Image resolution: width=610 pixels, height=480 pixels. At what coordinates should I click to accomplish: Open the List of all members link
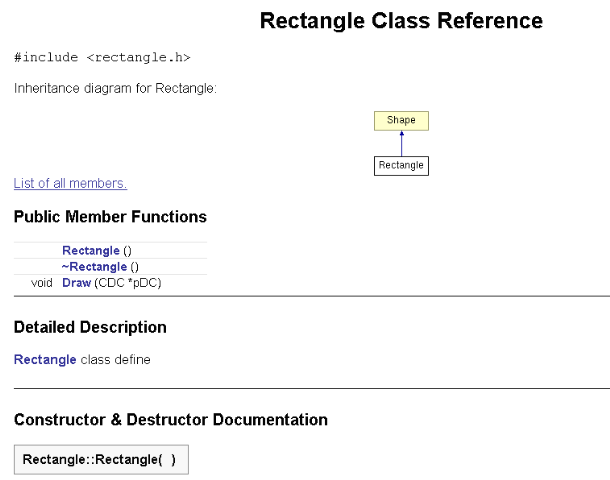click(x=70, y=183)
